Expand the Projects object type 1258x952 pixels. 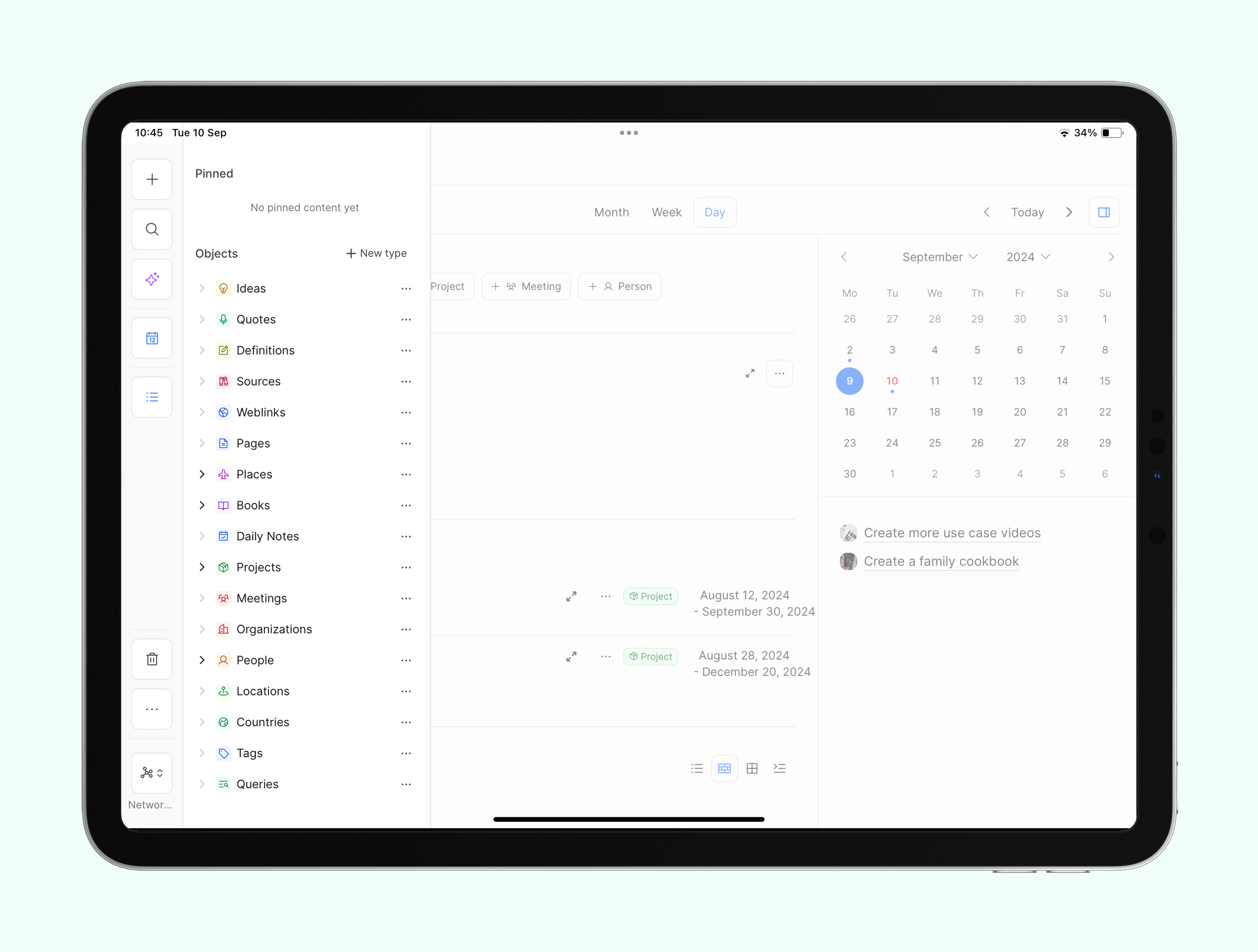tap(202, 567)
